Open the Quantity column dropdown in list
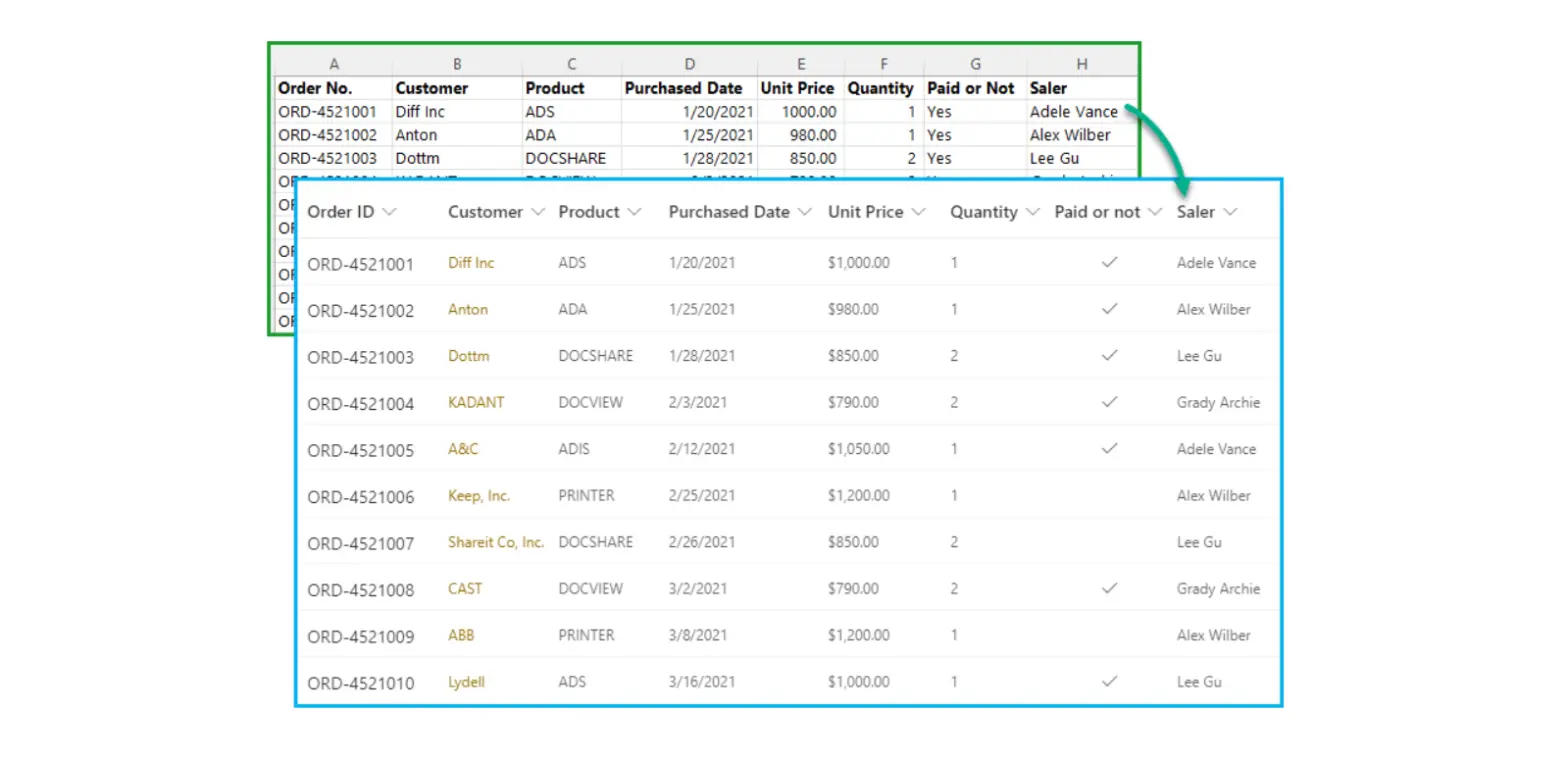This screenshot has height=762, width=1568. click(1033, 212)
